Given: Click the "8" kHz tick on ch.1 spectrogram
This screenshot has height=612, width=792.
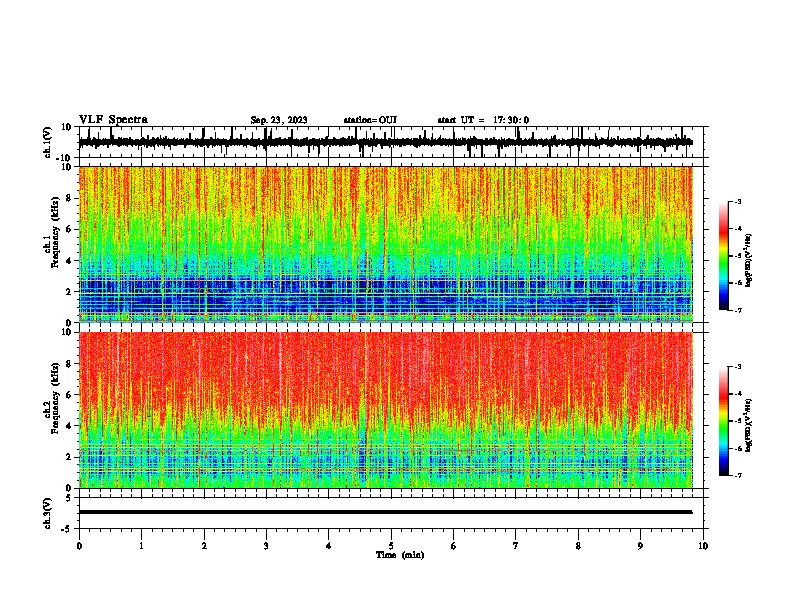Looking at the screenshot, I should click(x=69, y=198).
